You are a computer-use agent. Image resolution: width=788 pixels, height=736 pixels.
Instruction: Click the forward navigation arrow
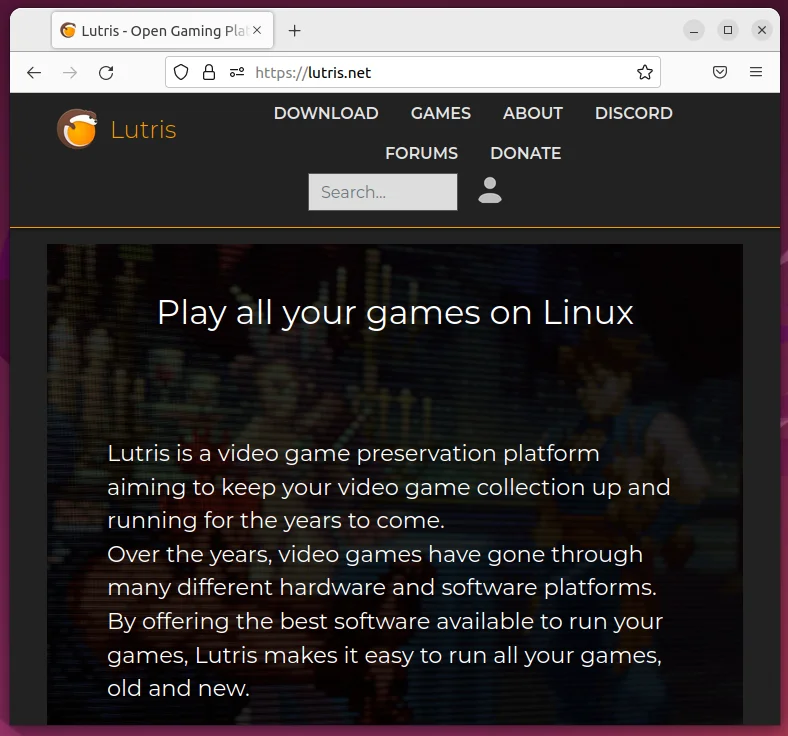tap(70, 73)
